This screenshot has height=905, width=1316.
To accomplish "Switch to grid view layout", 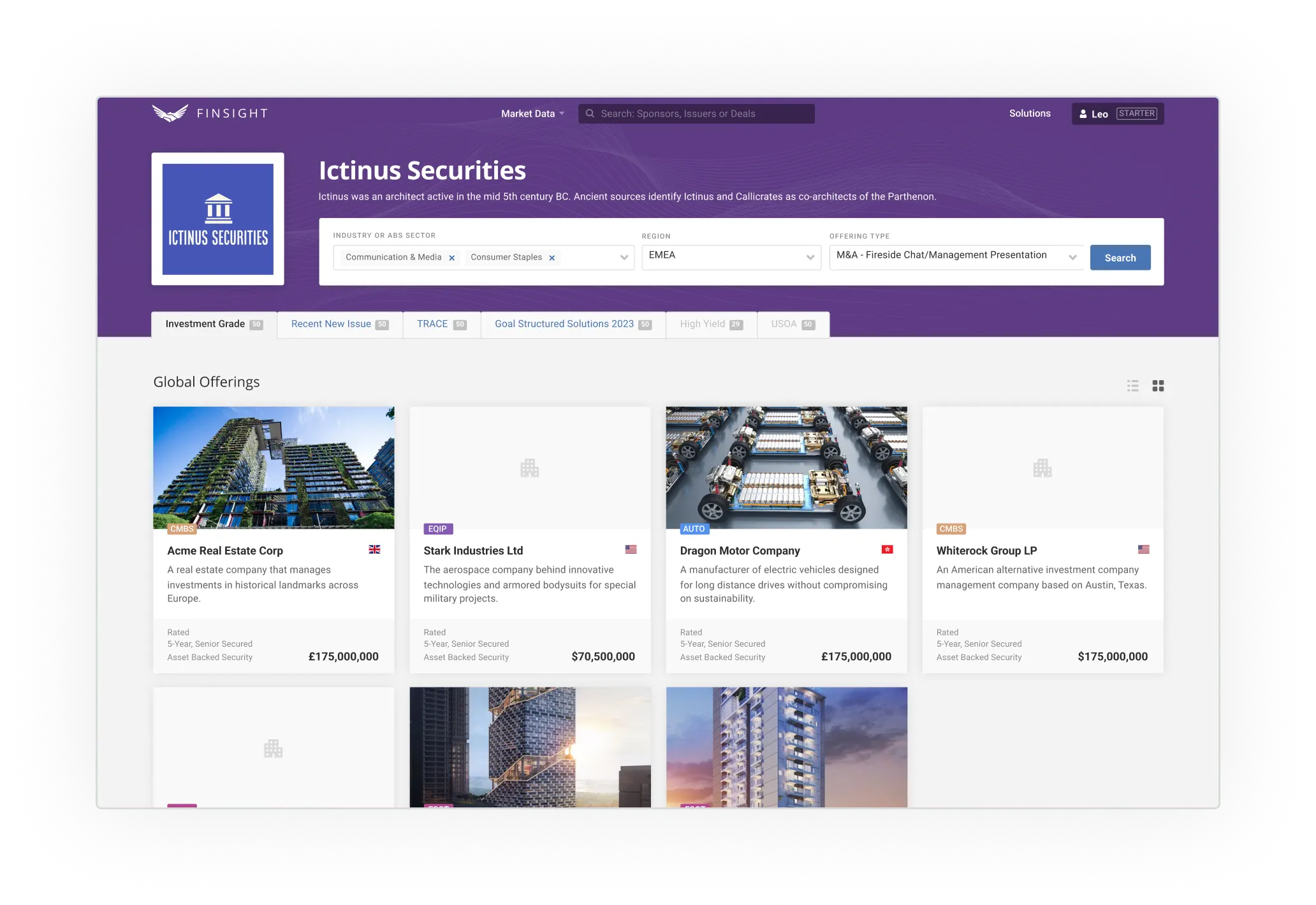I will tap(1158, 386).
